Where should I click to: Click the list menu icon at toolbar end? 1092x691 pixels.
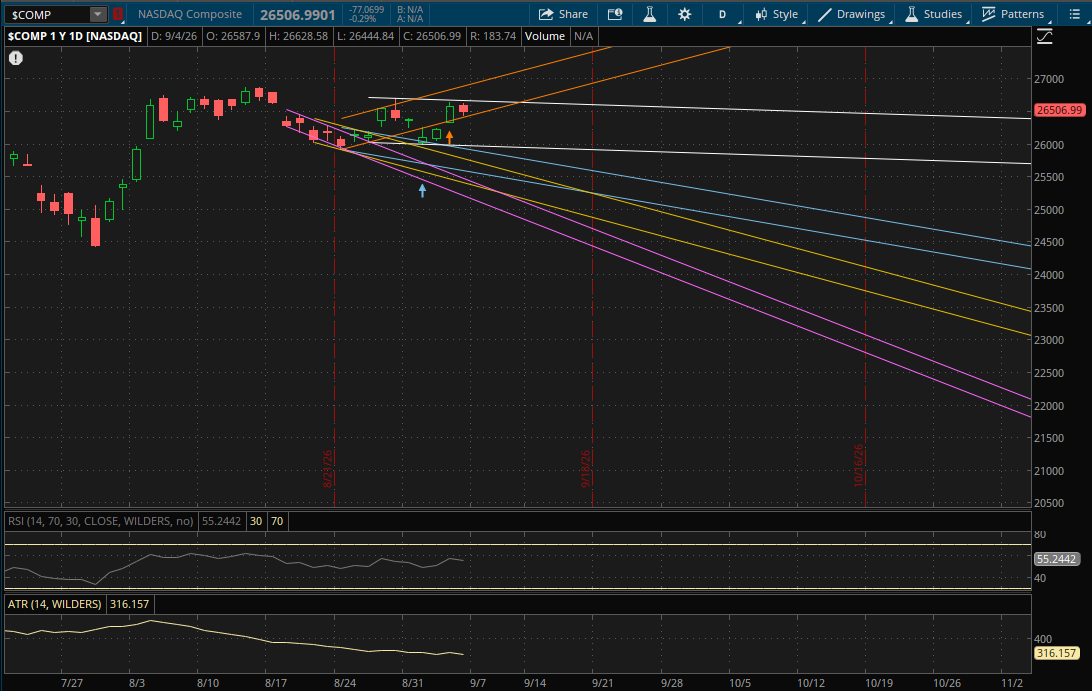tap(1074, 14)
